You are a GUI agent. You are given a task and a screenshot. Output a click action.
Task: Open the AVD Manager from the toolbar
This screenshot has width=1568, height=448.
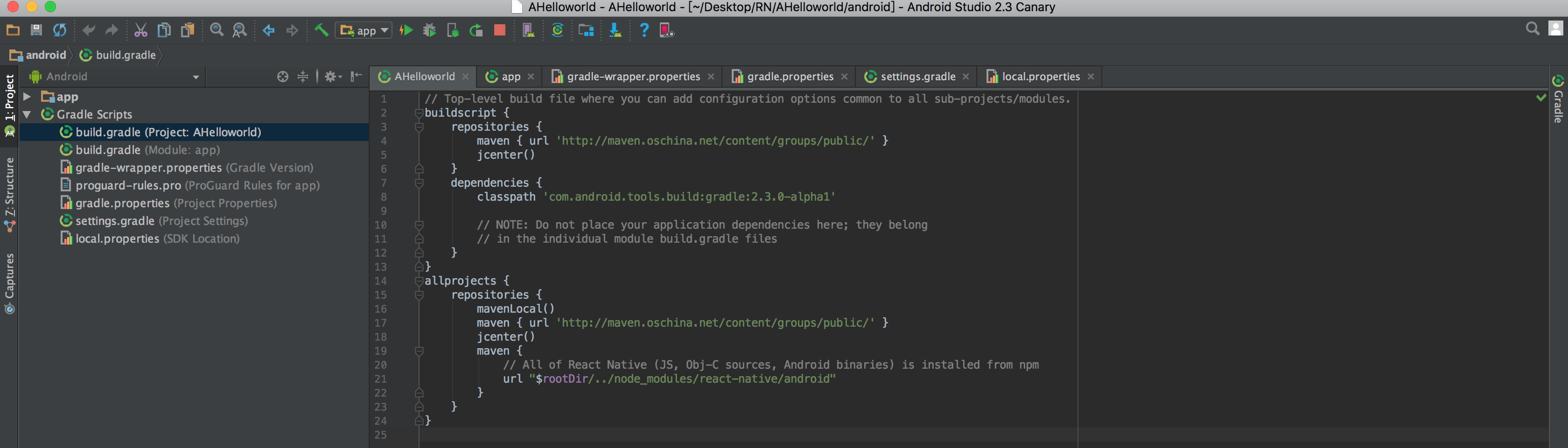coord(527,29)
